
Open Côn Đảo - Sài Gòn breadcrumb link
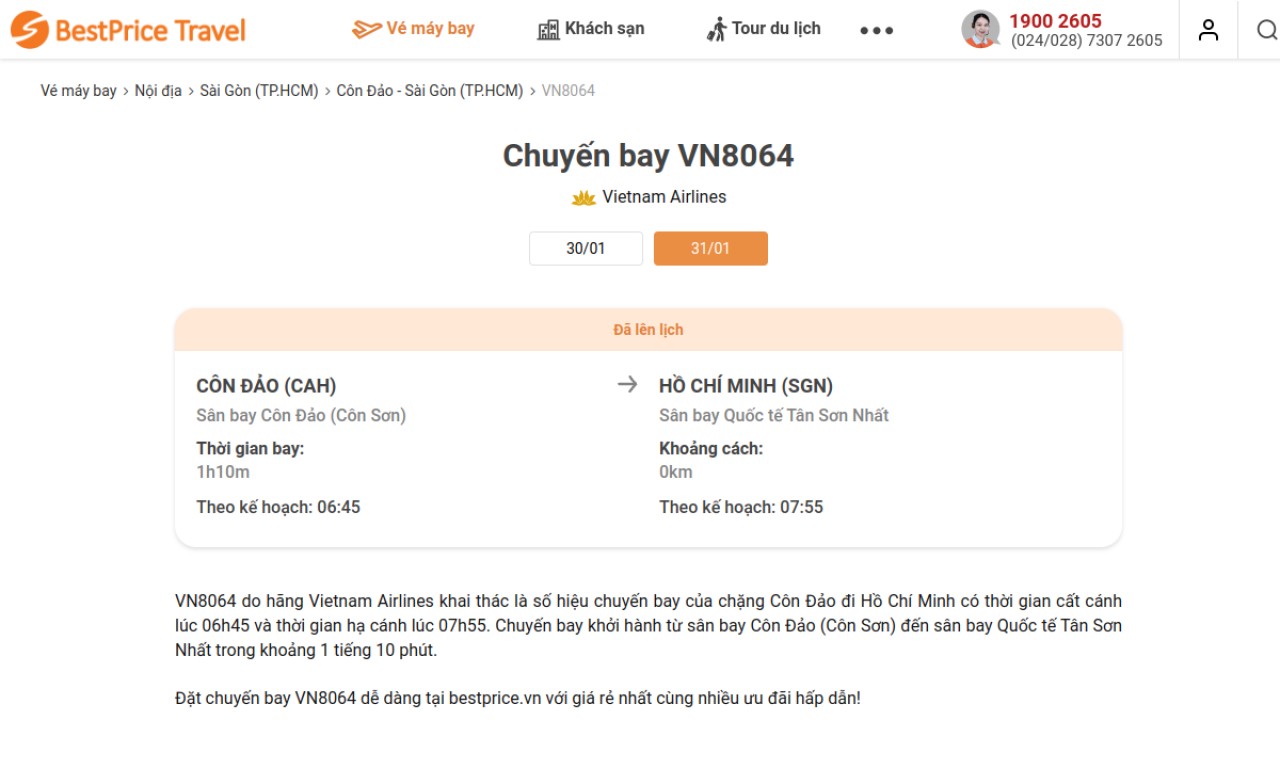[x=430, y=91]
